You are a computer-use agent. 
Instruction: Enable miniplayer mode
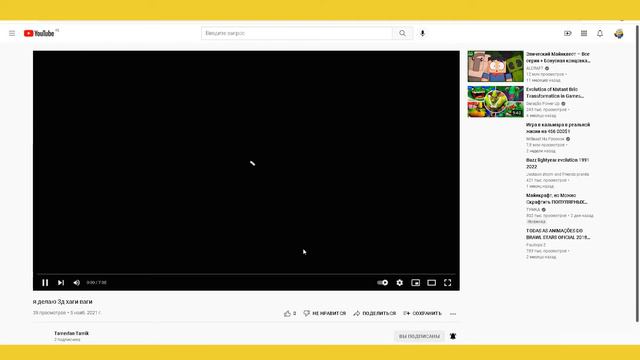coord(416,282)
